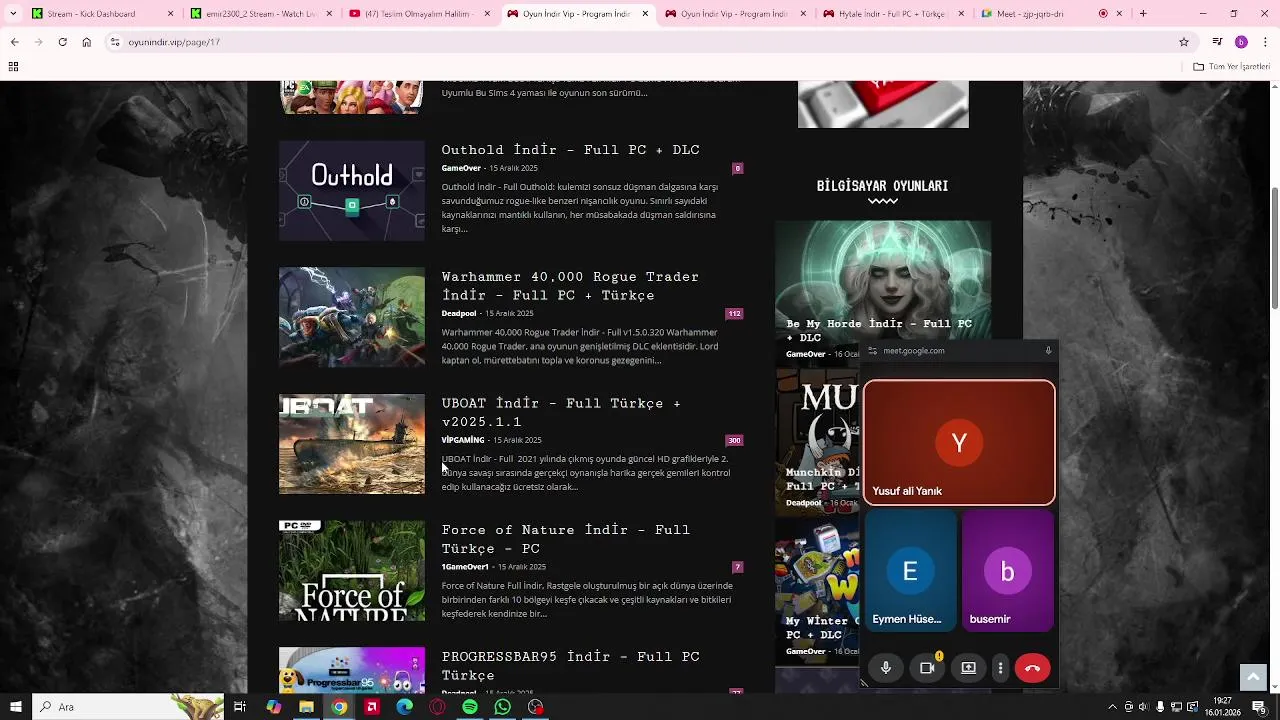Image resolution: width=1280 pixels, height=720 pixels.
Task: Go back with the browser back arrow
Action: (x=14, y=42)
